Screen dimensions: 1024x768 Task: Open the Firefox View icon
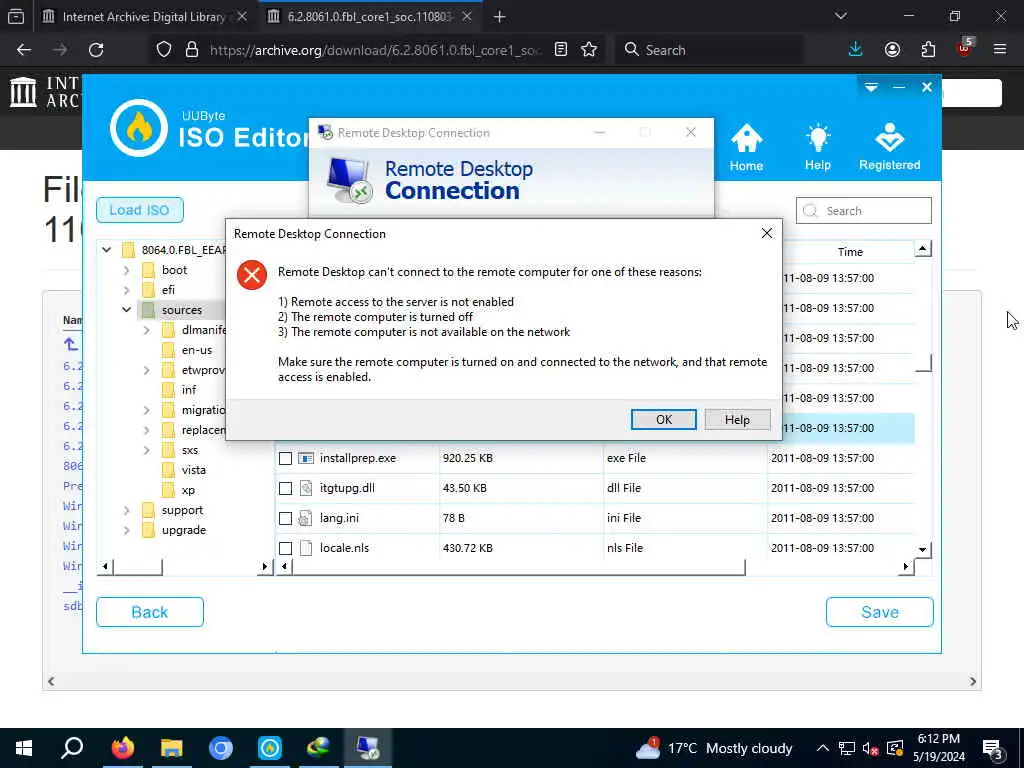pyautogui.click(x=16, y=17)
